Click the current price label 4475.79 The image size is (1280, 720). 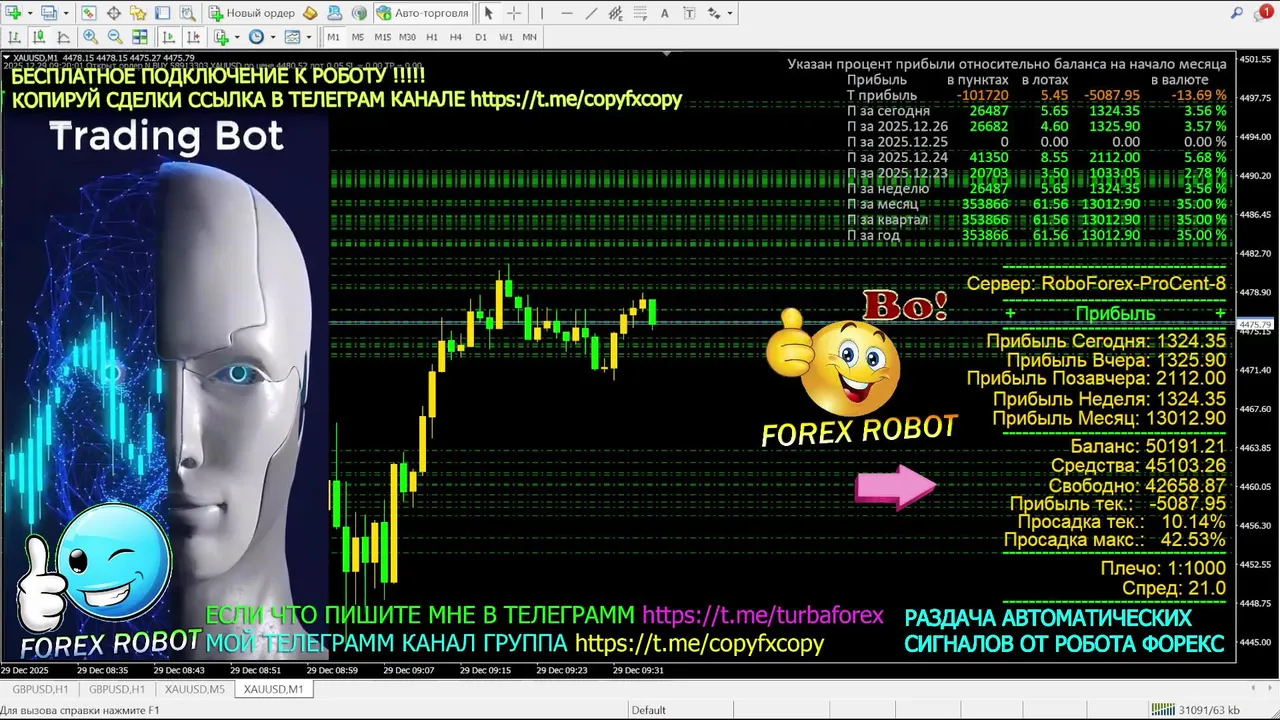click(x=1255, y=325)
